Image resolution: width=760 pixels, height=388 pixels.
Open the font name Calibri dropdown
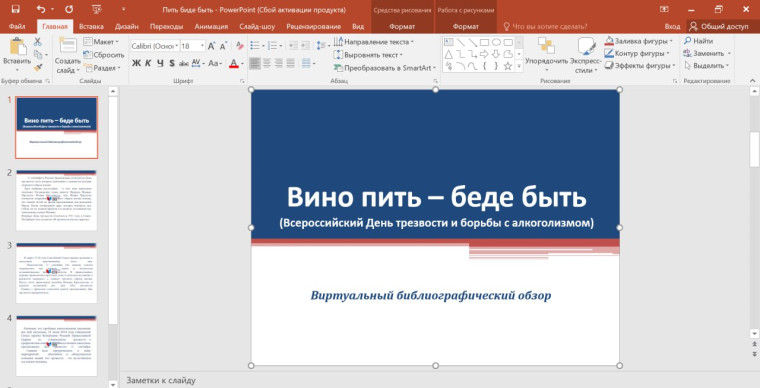[x=177, y=46]
